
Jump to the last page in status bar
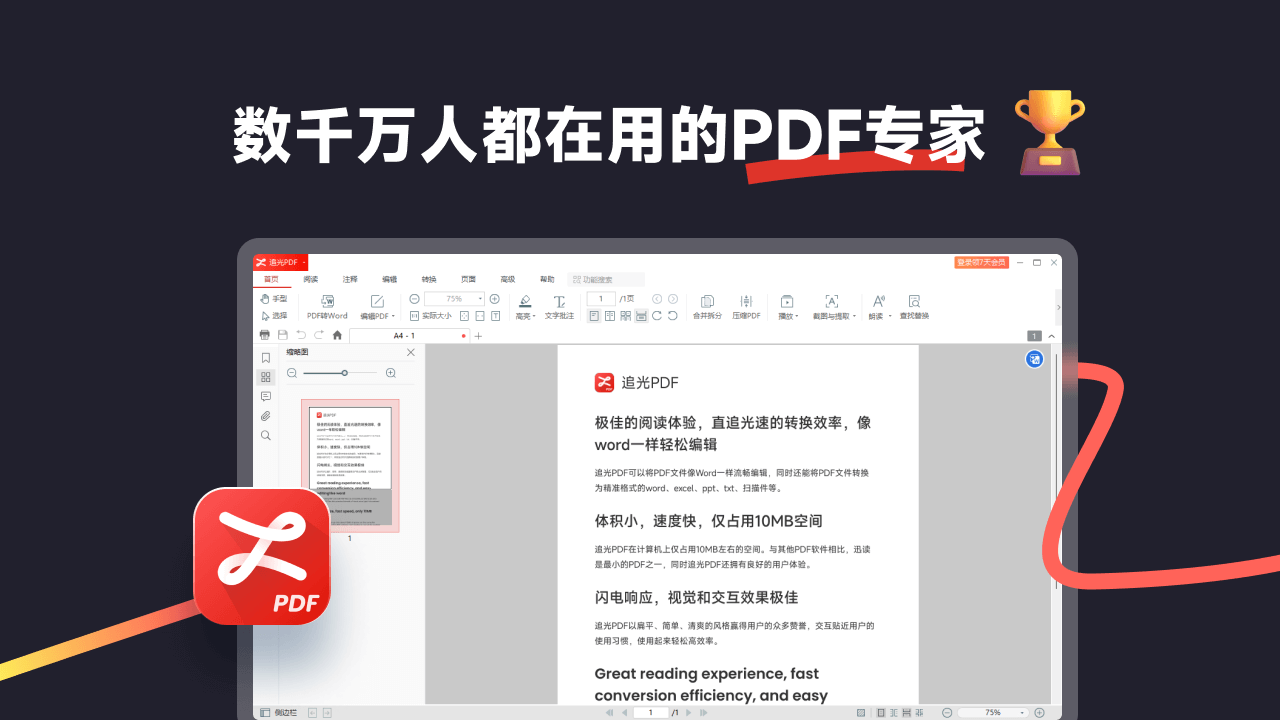pos(703,713)
